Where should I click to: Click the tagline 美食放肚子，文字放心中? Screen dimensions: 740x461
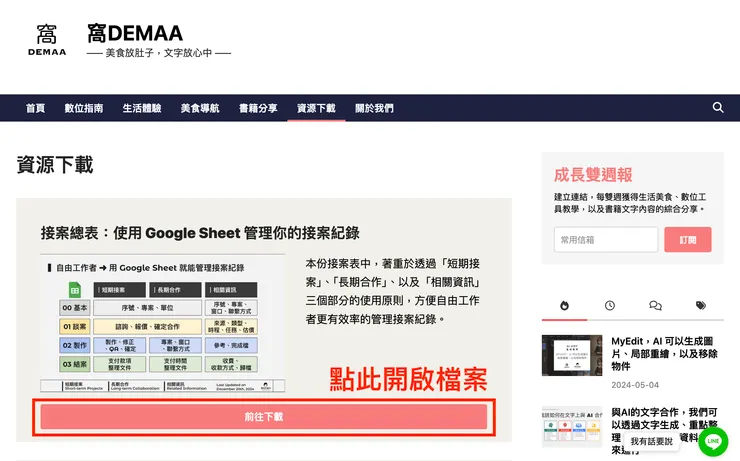(x=159, y=53)
